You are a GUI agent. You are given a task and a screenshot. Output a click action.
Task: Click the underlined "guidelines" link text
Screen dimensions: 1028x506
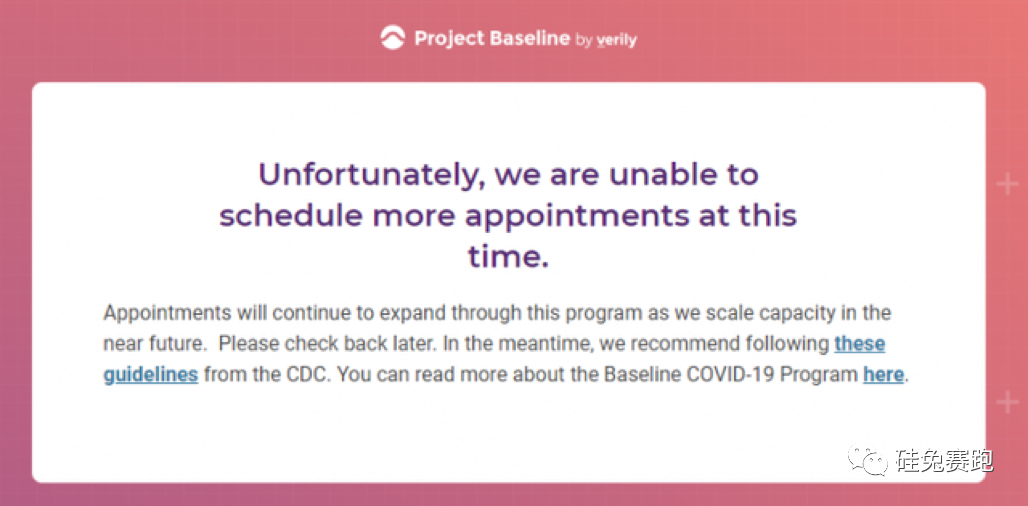tap(150, 376)
